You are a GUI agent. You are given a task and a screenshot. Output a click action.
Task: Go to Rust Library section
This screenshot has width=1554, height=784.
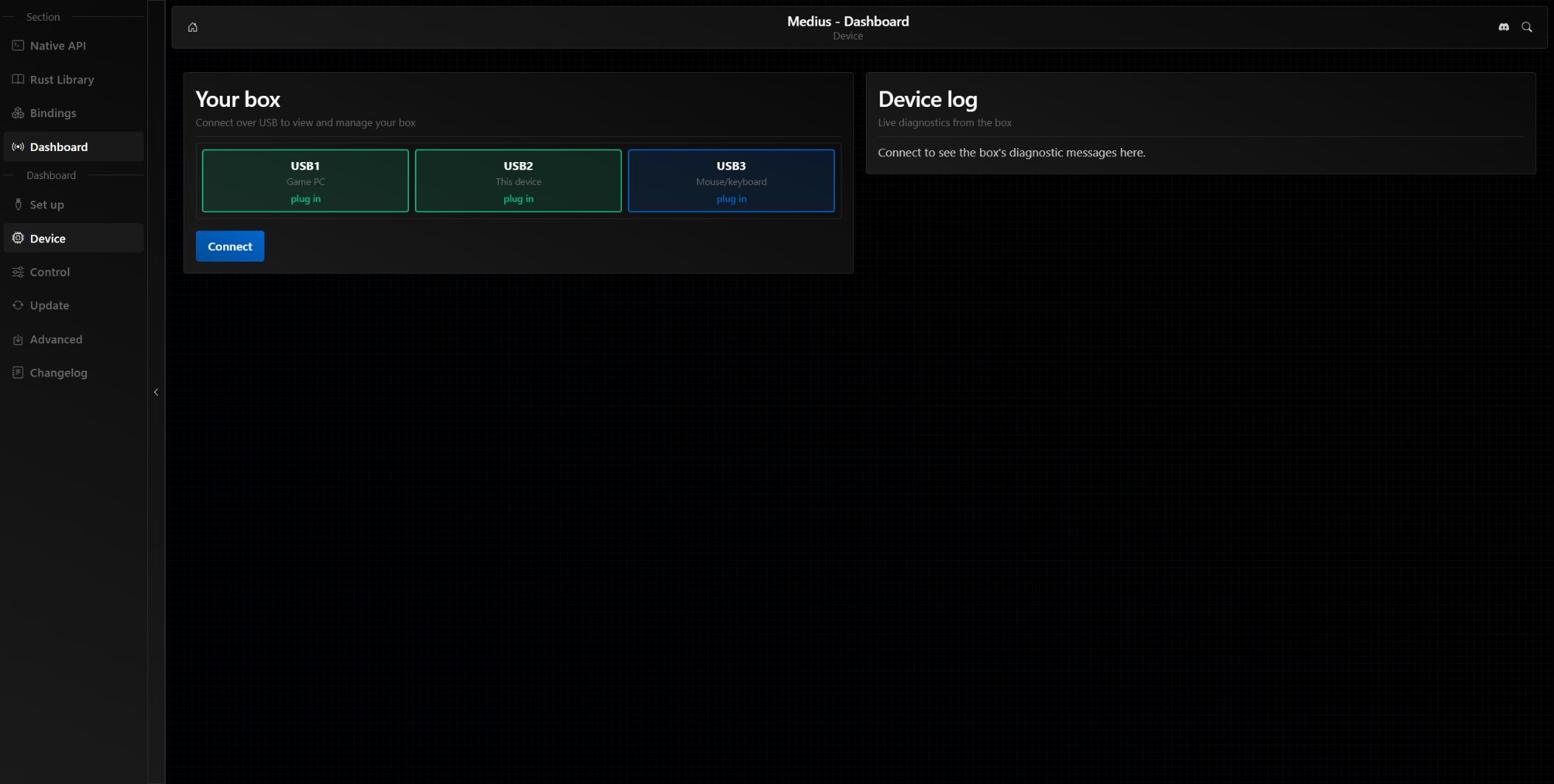(74, 80)
